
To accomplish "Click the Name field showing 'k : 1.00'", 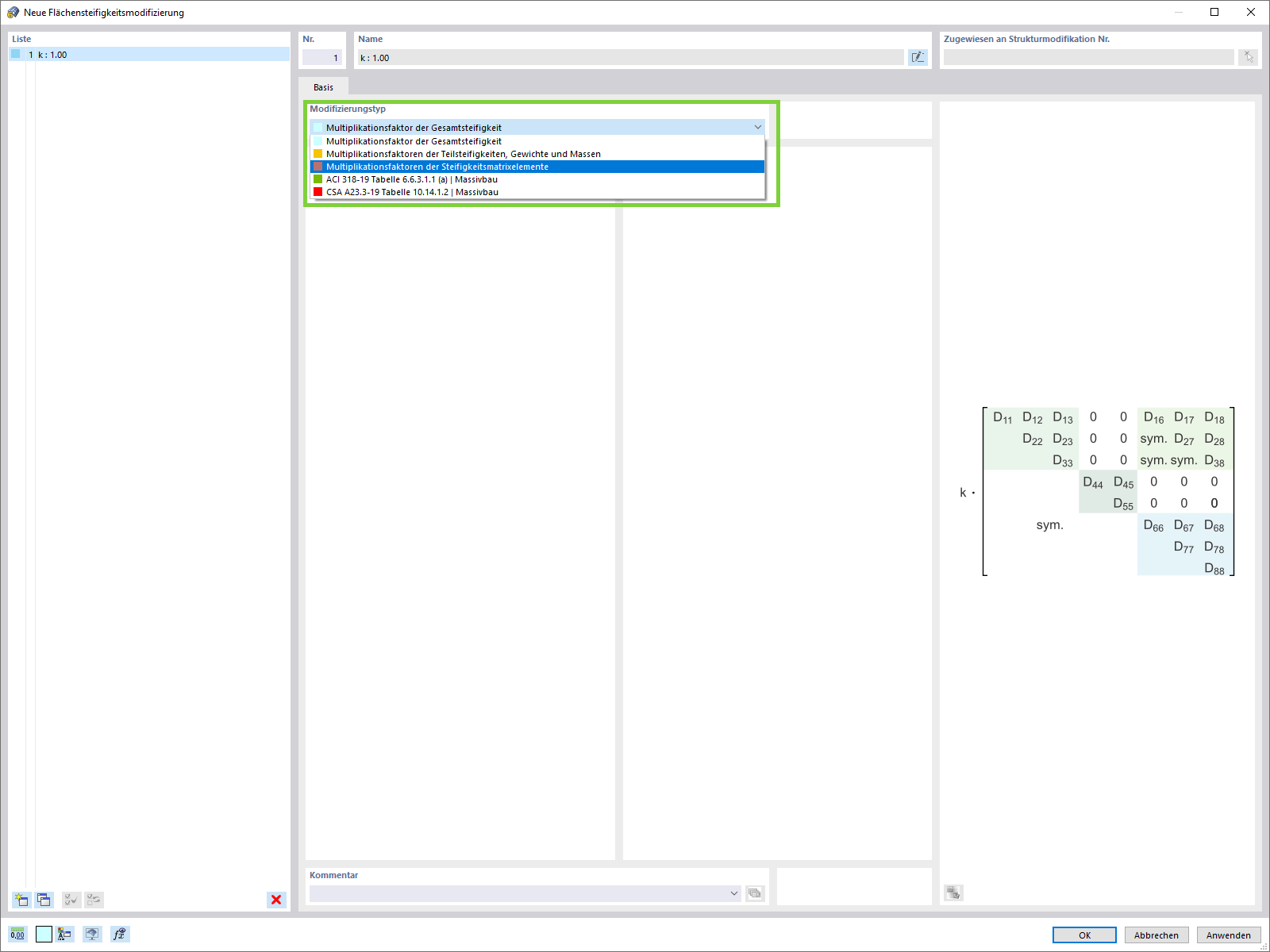I will point(631,58).
